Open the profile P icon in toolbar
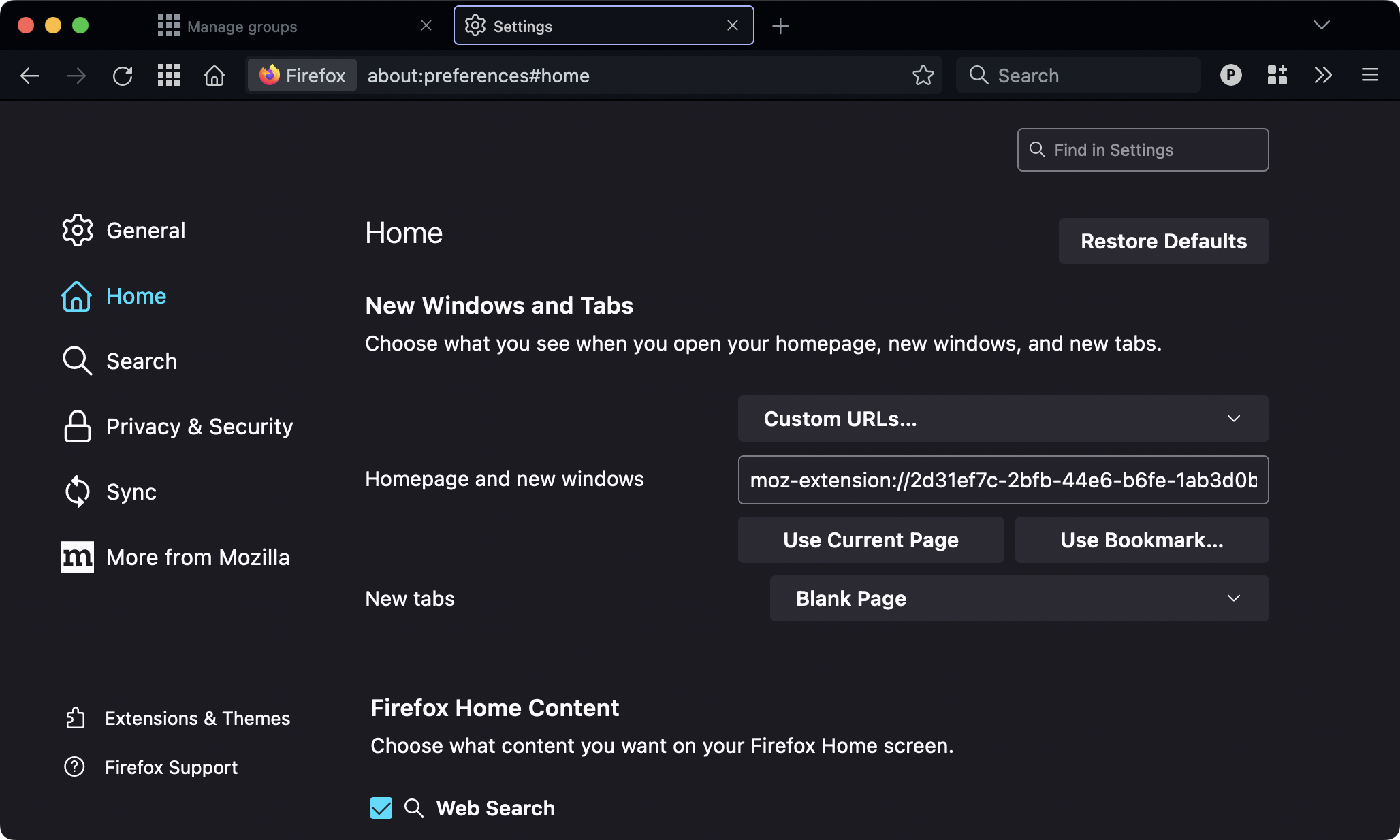The image size is (1400, 840). click(x=1230, y=76)
